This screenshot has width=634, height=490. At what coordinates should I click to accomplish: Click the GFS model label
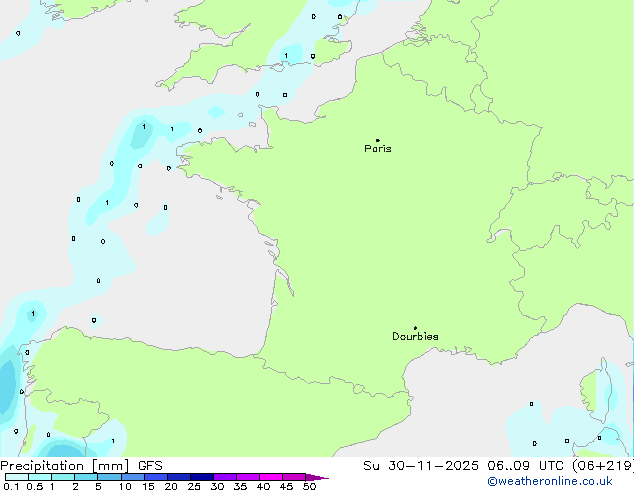tap(150, 466)
